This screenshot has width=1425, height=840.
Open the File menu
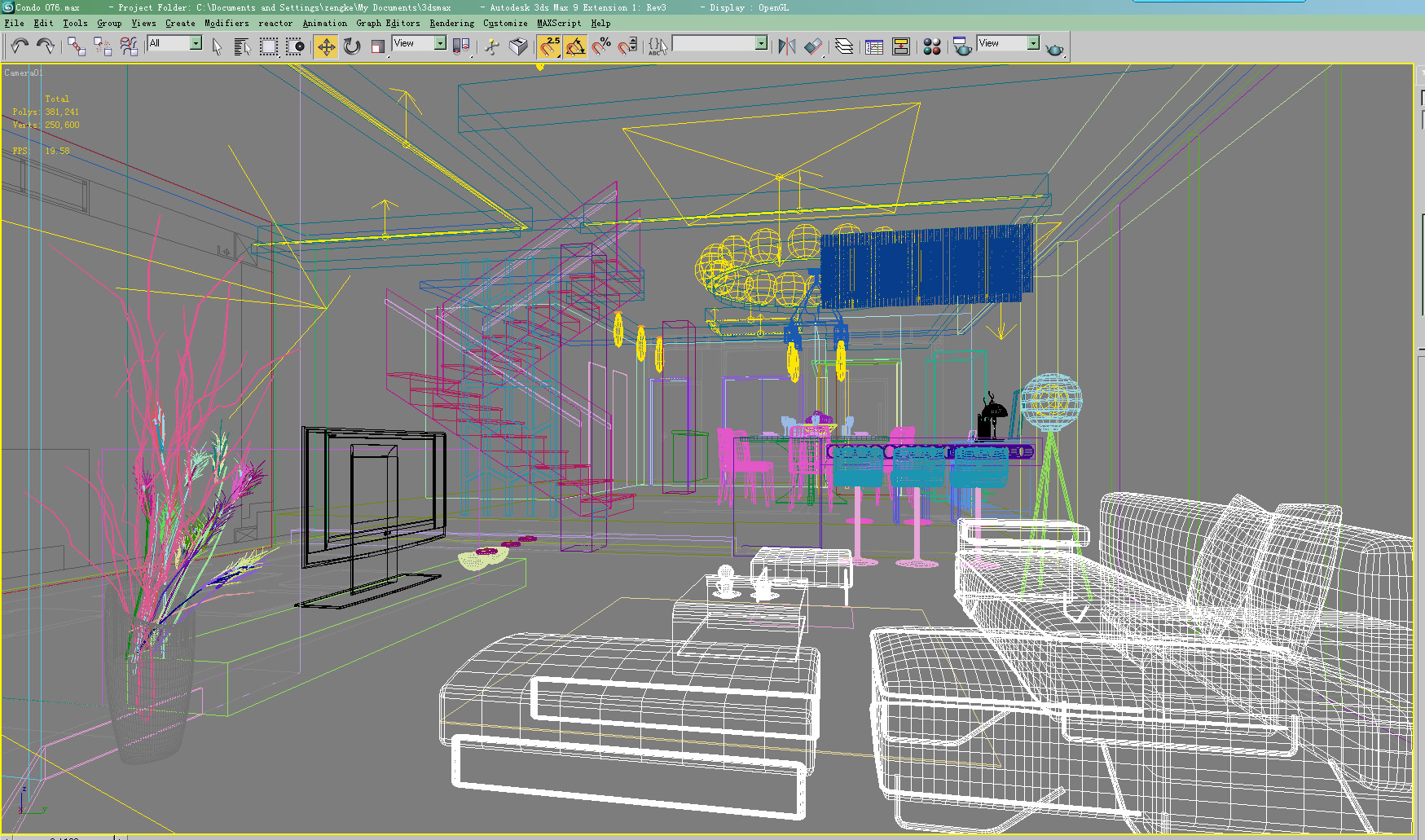[x=14, y=23]
